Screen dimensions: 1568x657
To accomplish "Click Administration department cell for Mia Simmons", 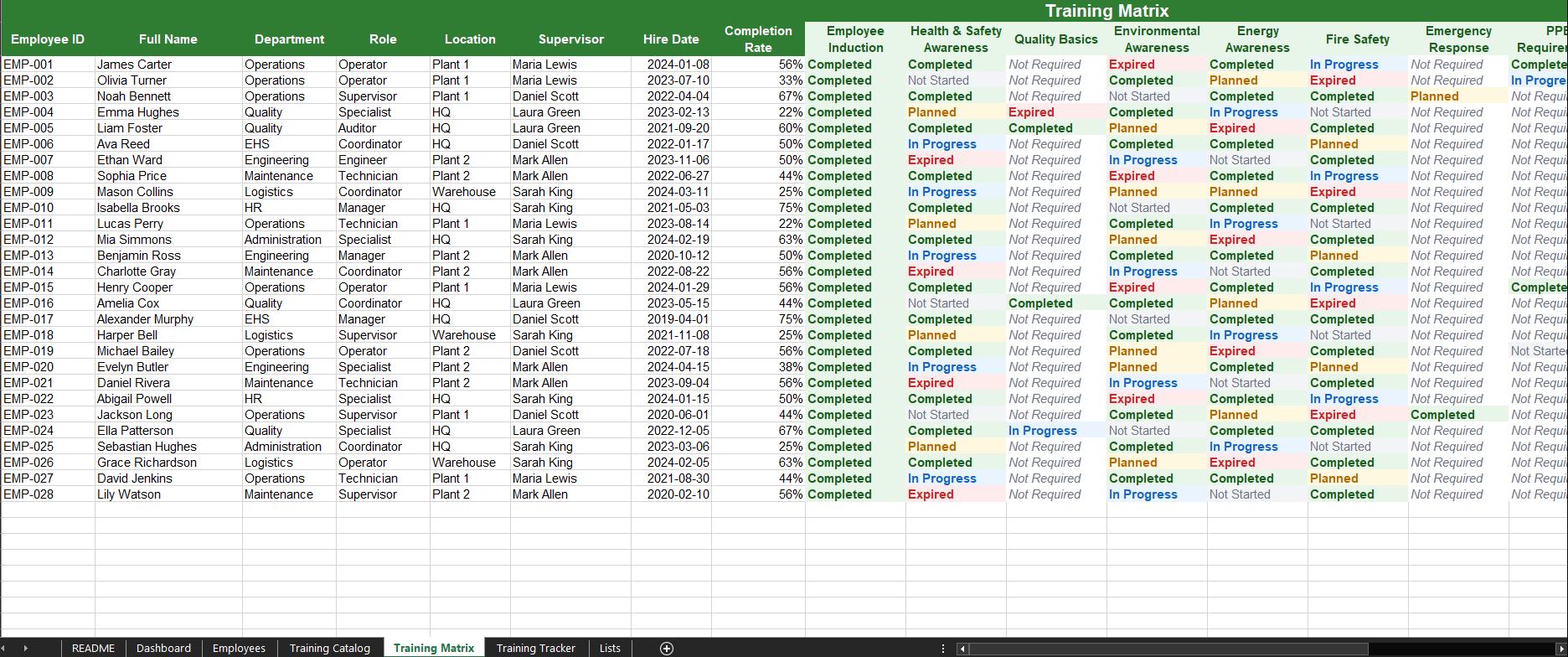I will [289, 240].
